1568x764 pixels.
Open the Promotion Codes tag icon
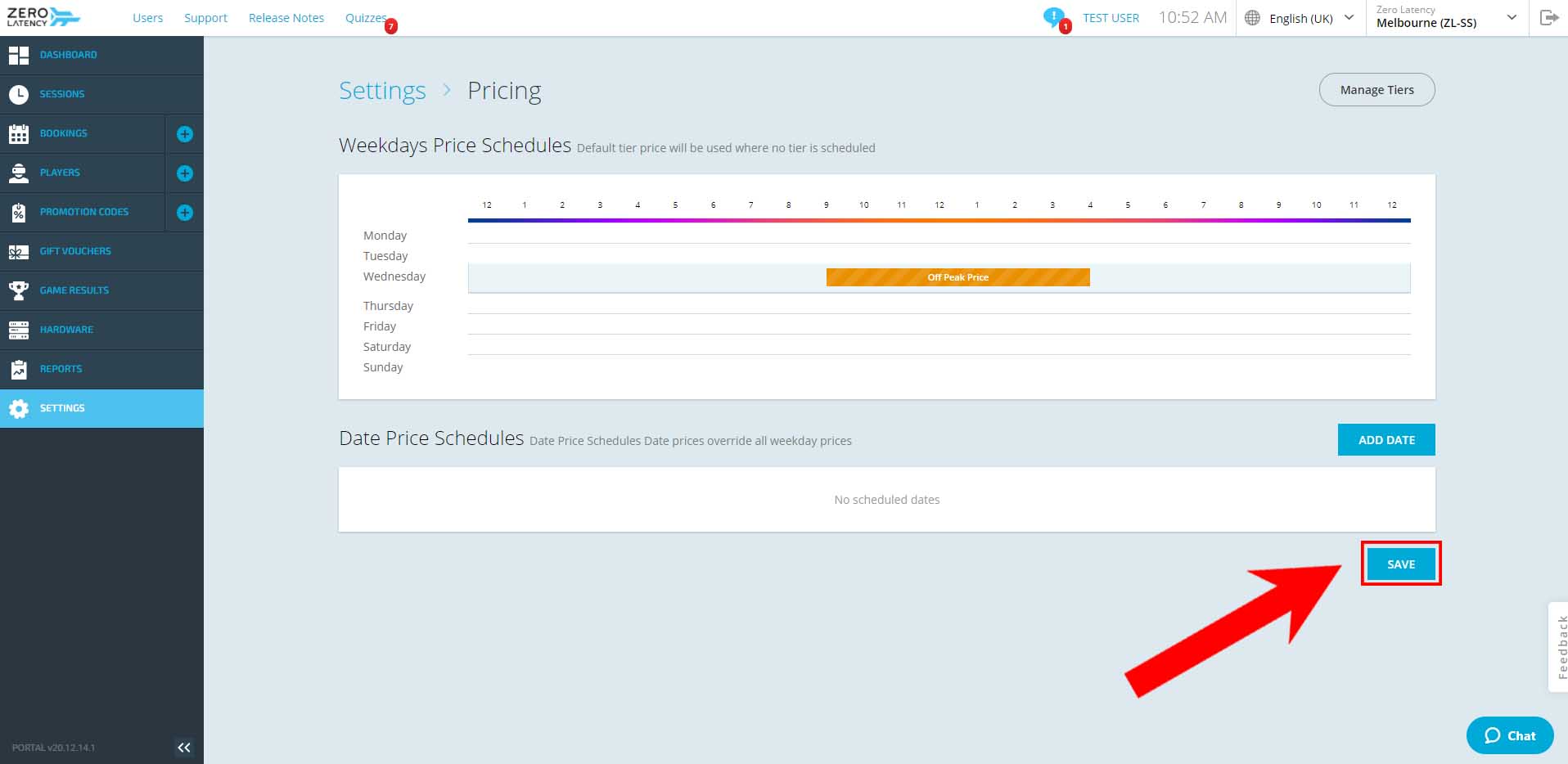(19, 212)
